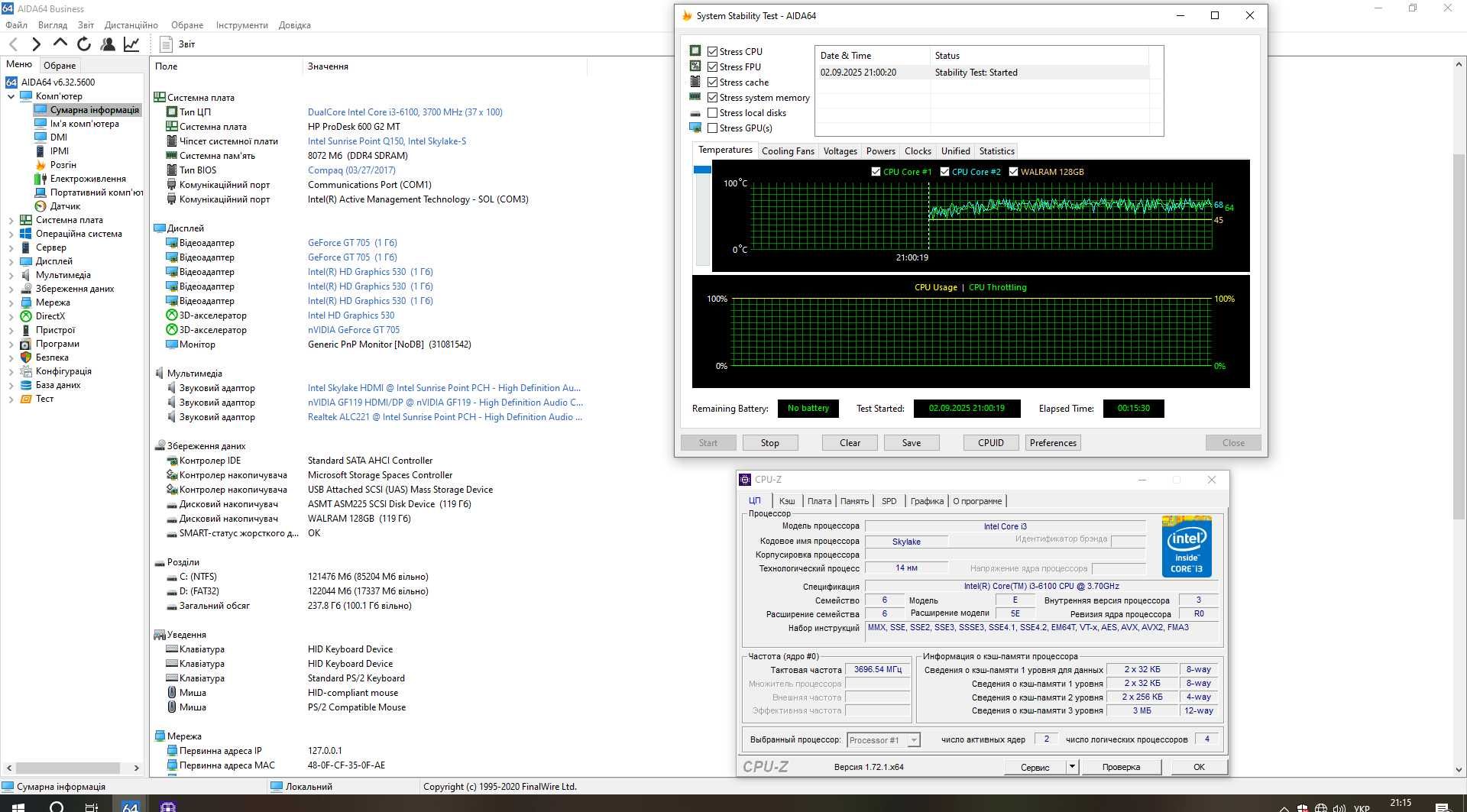Open Ім'я комп'ютера tree entry
Screen dimensions: 1467x812
84,124
